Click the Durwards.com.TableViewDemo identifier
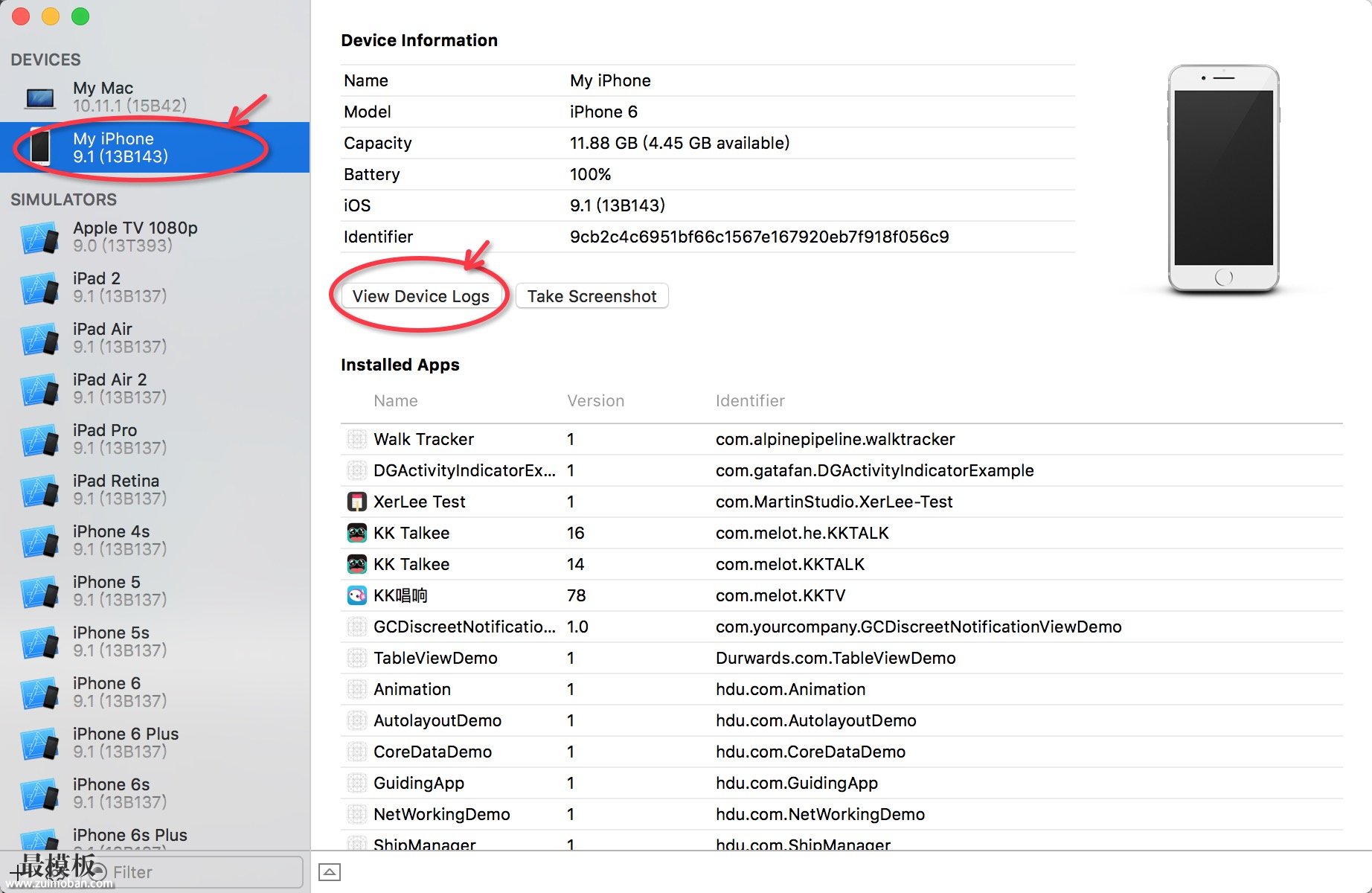 pyautogui.click(x=836, y=658)
